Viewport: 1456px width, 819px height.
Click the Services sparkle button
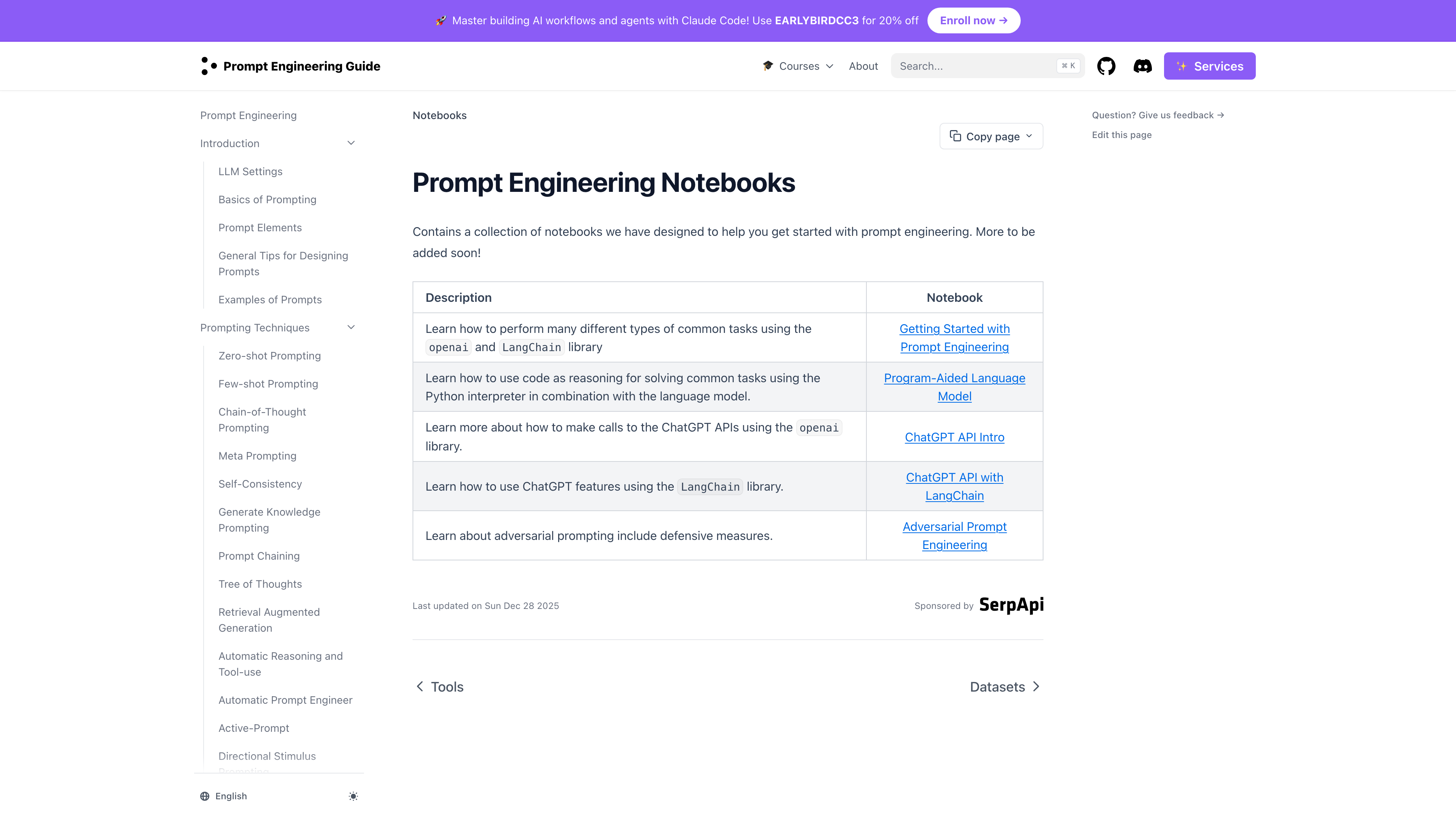[1210, 66]
